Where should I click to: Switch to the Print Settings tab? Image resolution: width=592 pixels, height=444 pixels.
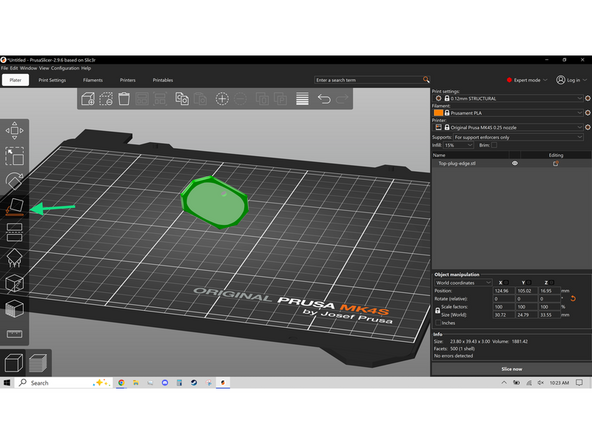click(52, 80)
